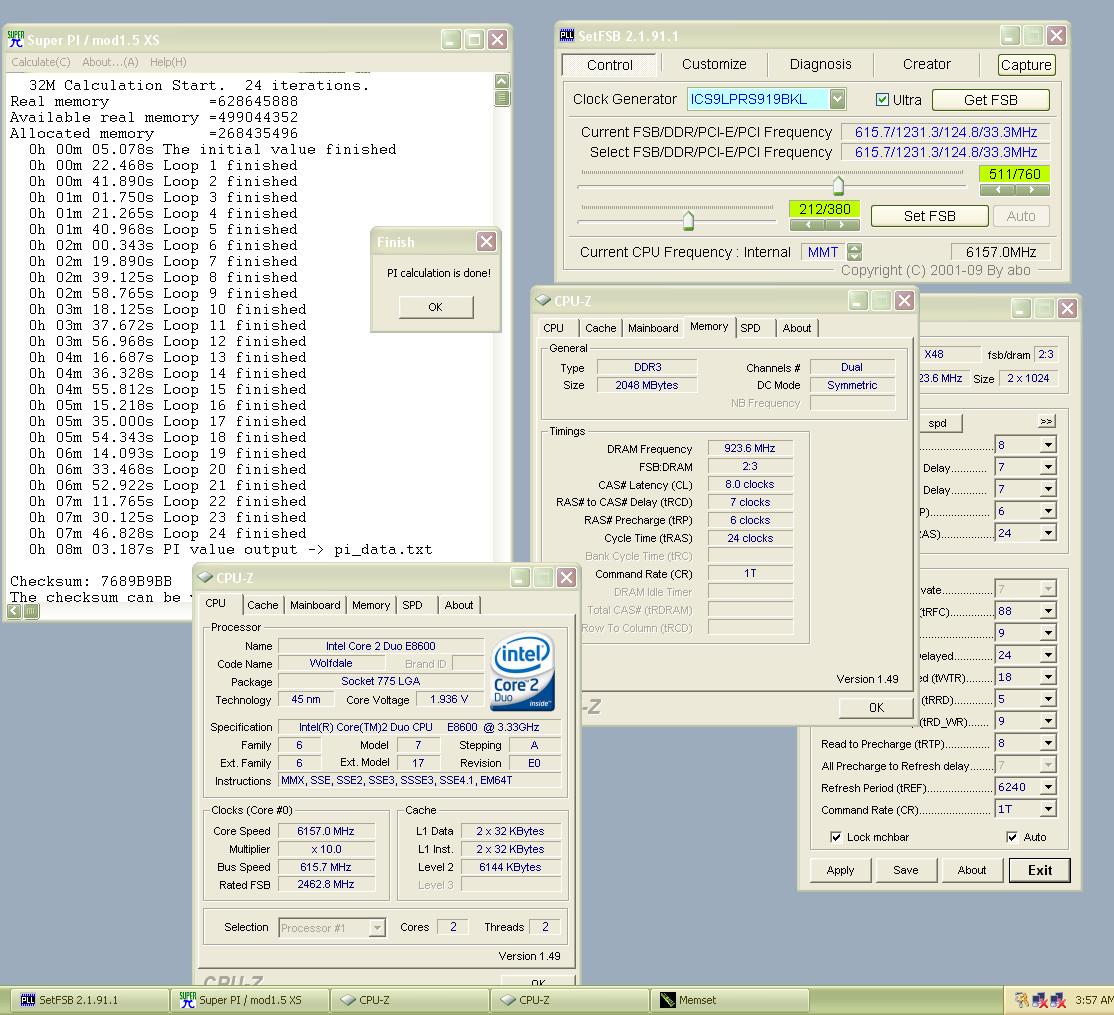Click Super PI horizontal scroll left arrow
The height and width of the screenshot is (1015, 1114).
tap(14, 611)
